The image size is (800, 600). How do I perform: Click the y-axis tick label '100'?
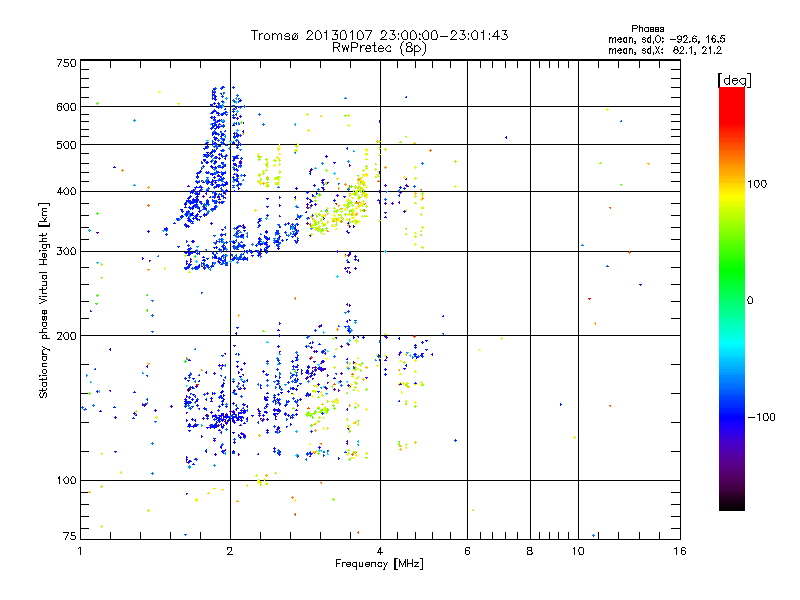click(66, 481)
